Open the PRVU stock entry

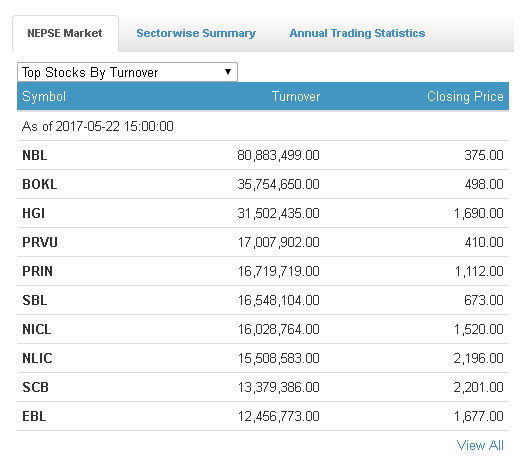(x=40, y=242)
